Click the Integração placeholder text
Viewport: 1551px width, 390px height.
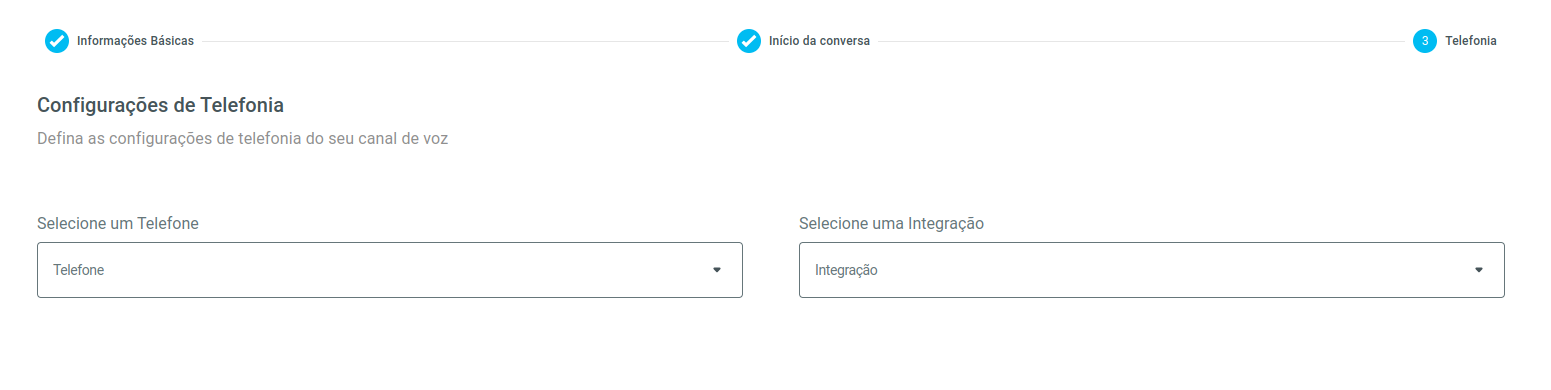coord(846,270)
